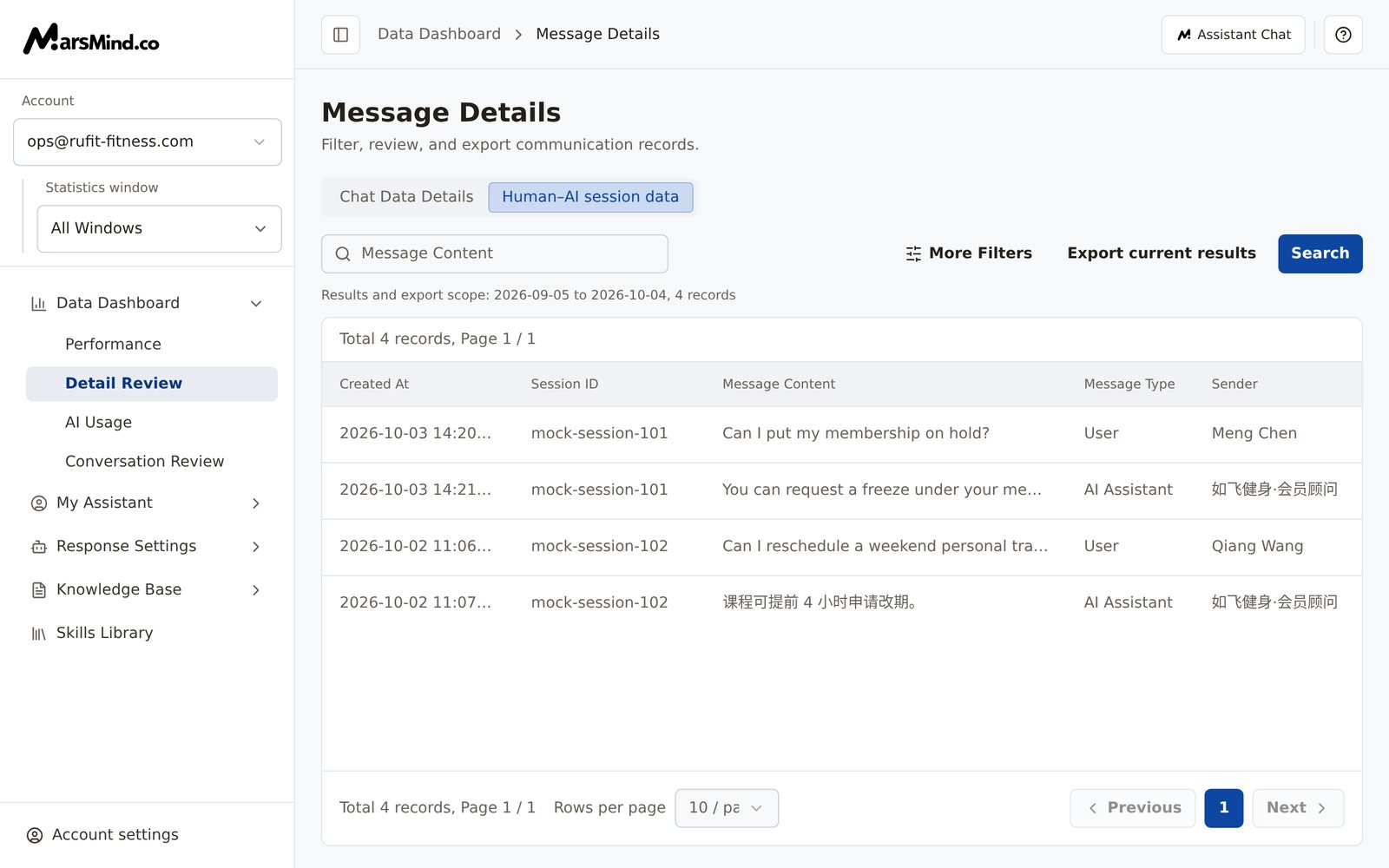Expand the My Assistant menu chevron

coord(256,503)
